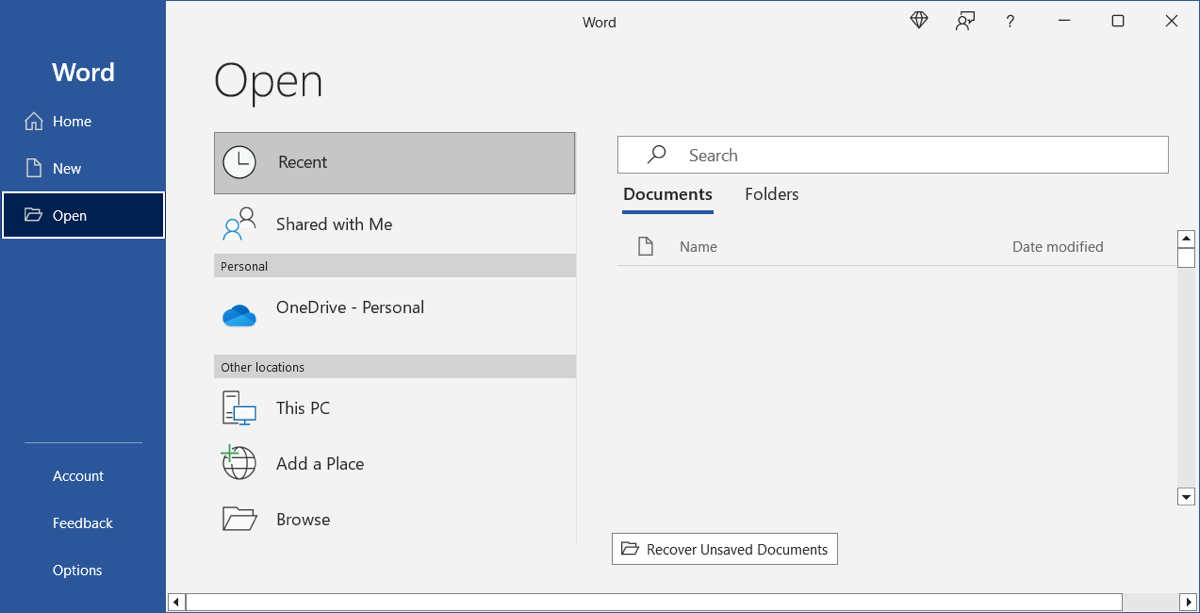Select the Recent clock icon
This screenshot has height=613, width=1200.
coord(239,162)
